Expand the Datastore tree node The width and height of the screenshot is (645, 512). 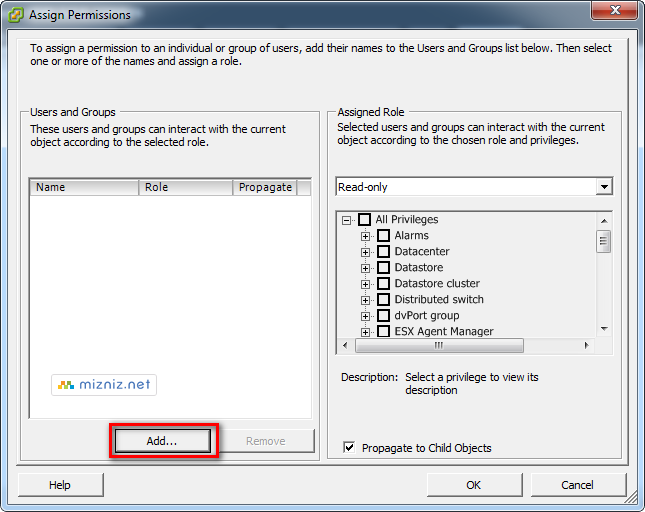[x=365, y=268]
